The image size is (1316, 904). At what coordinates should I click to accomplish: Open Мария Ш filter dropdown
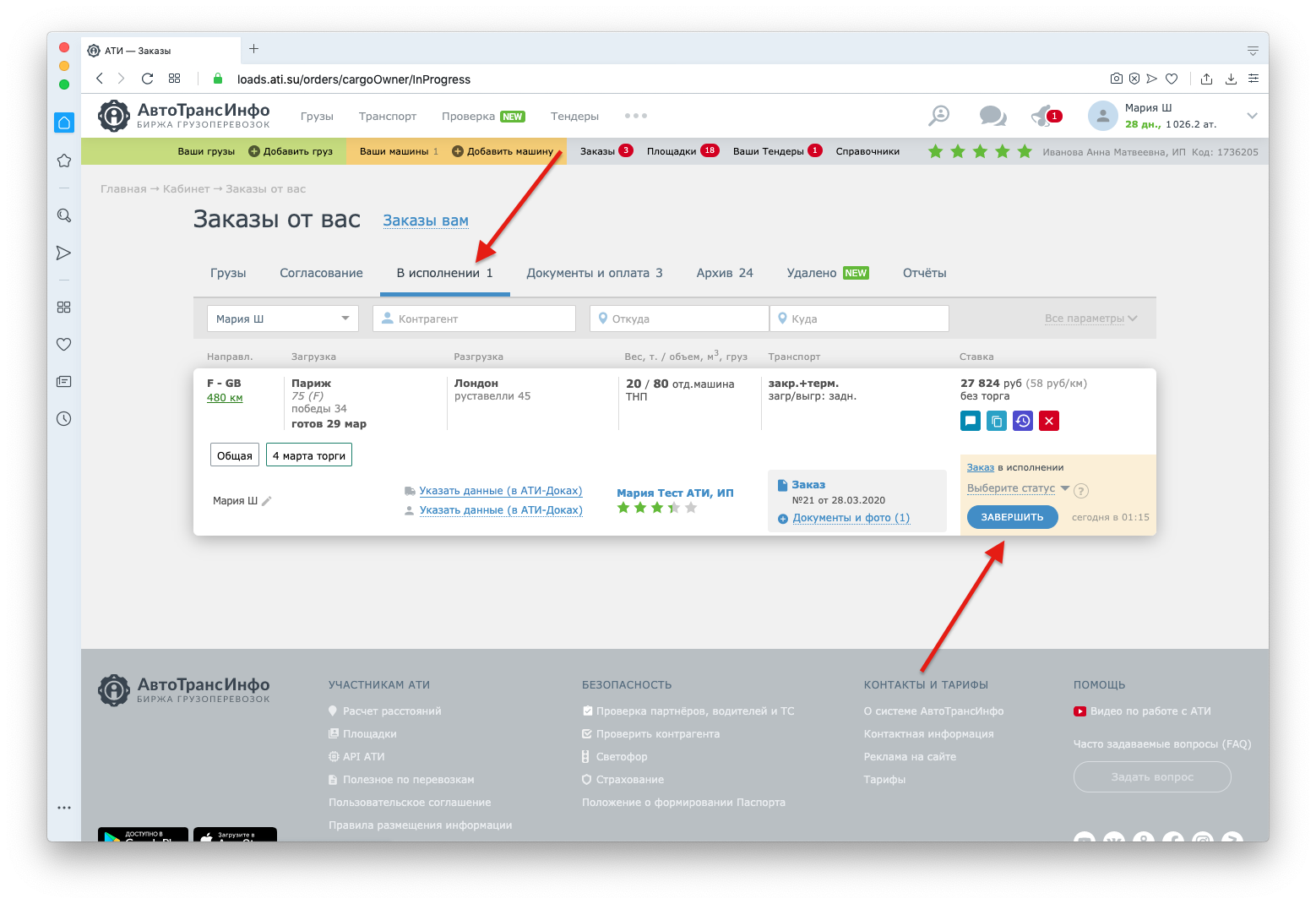(283, 319)
